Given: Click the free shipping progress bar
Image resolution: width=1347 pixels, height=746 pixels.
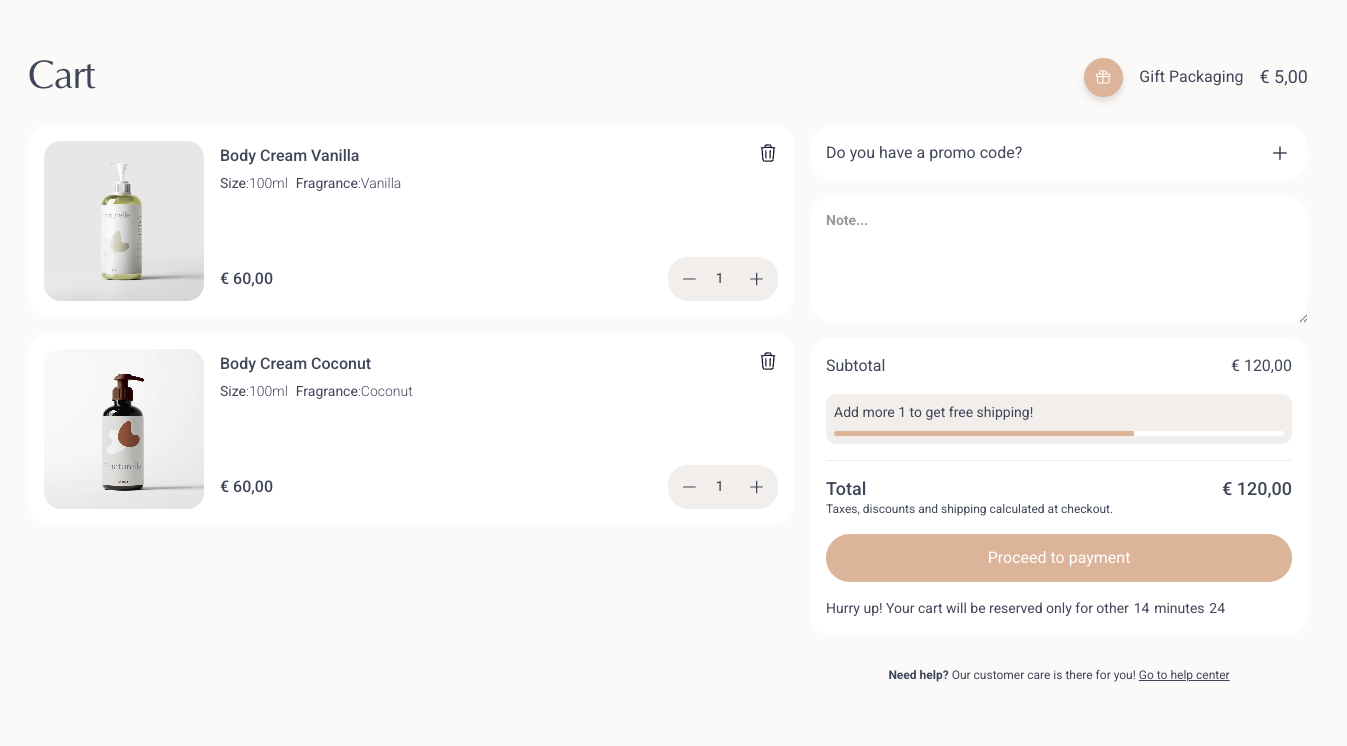Looking at the screenshot, I should pyautogui.click(x=1058, y=433).
